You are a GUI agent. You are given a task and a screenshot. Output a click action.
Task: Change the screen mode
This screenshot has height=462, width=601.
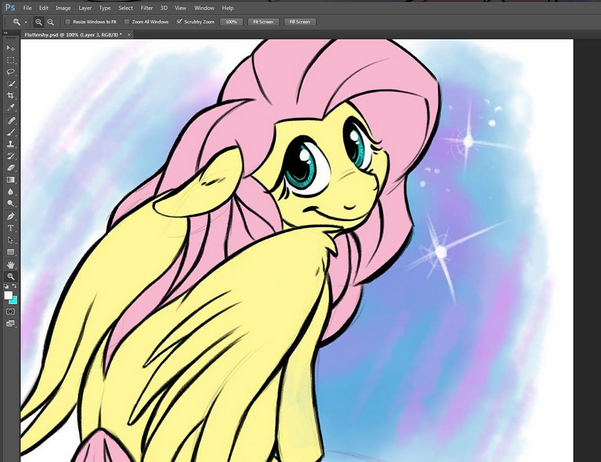click(10, 324)
